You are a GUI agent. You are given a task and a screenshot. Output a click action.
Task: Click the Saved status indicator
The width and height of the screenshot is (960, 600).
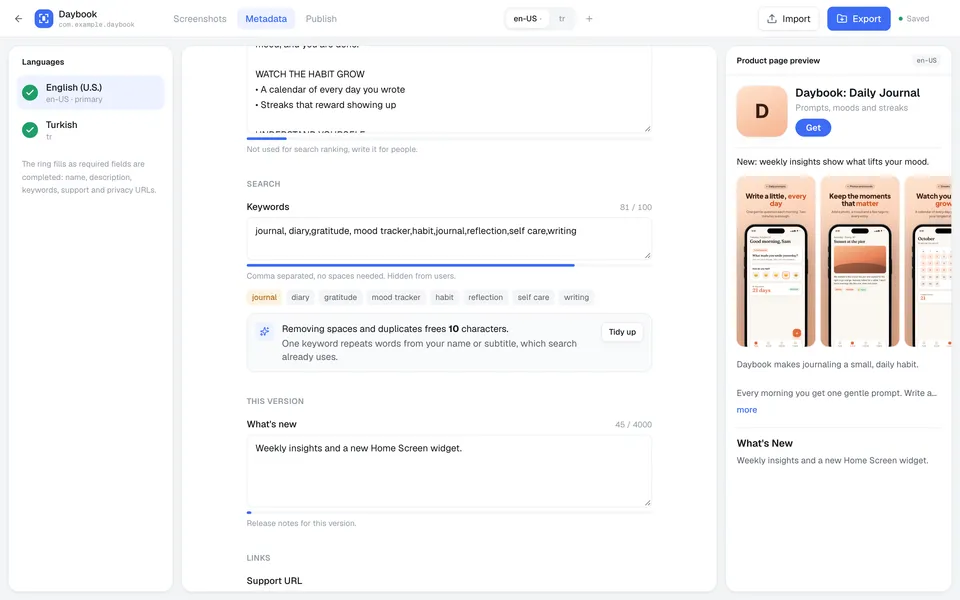tap(913, 18)
